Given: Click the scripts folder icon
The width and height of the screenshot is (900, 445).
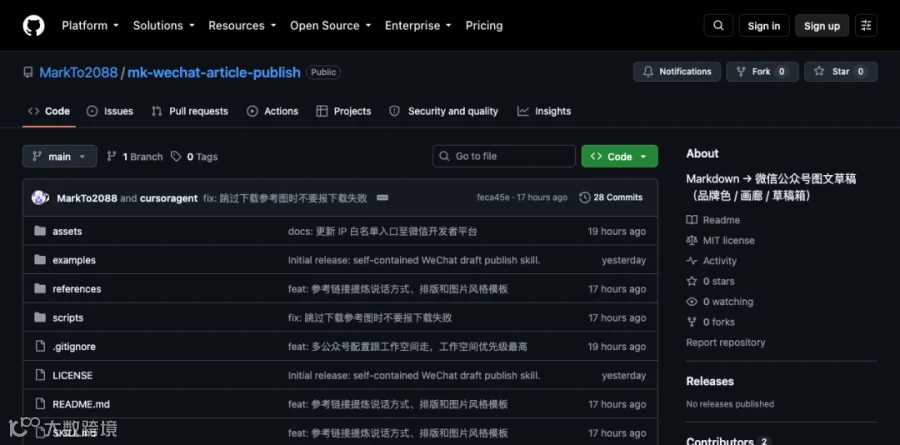Looking at the screenshot, I should (40, 317).
